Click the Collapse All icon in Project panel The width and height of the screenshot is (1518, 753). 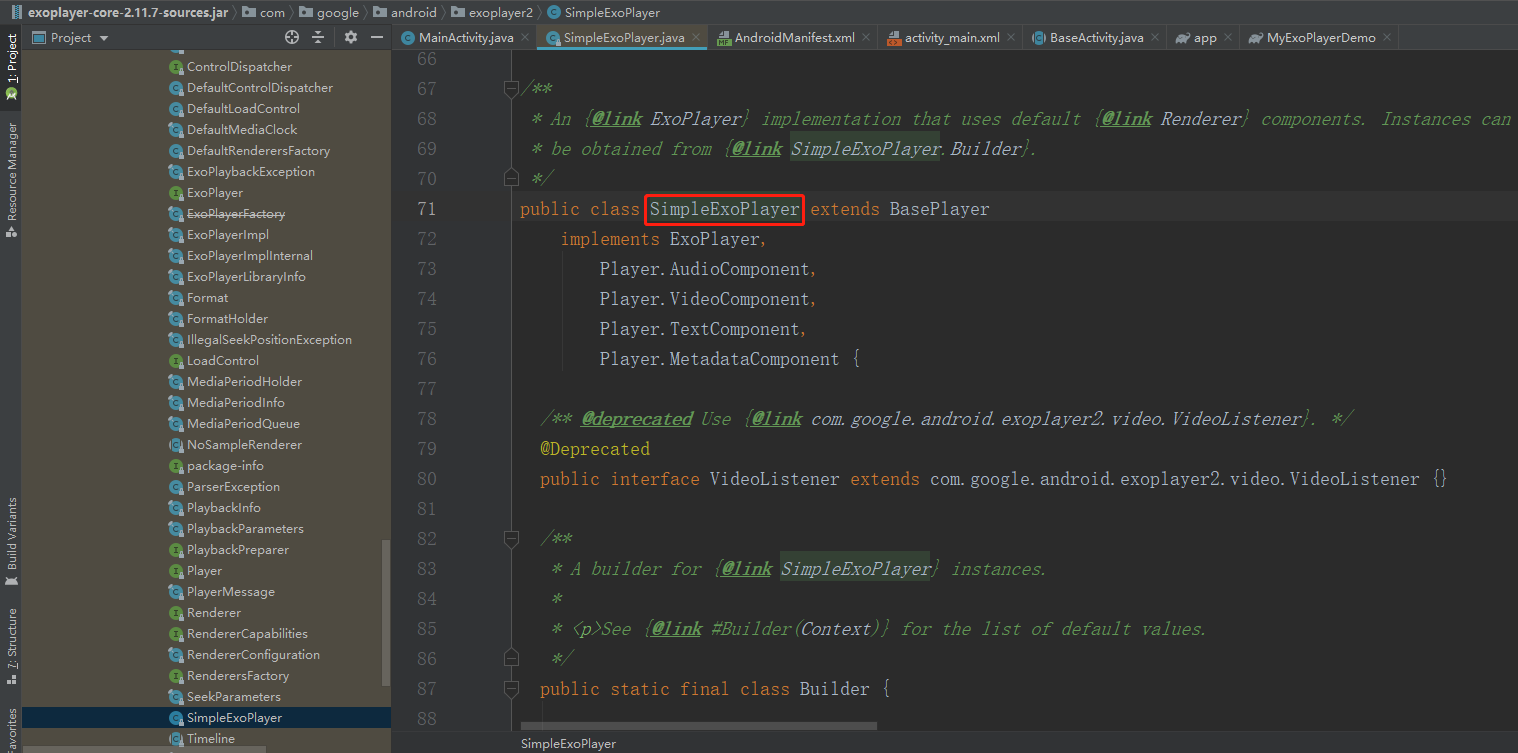click(319, 37)
